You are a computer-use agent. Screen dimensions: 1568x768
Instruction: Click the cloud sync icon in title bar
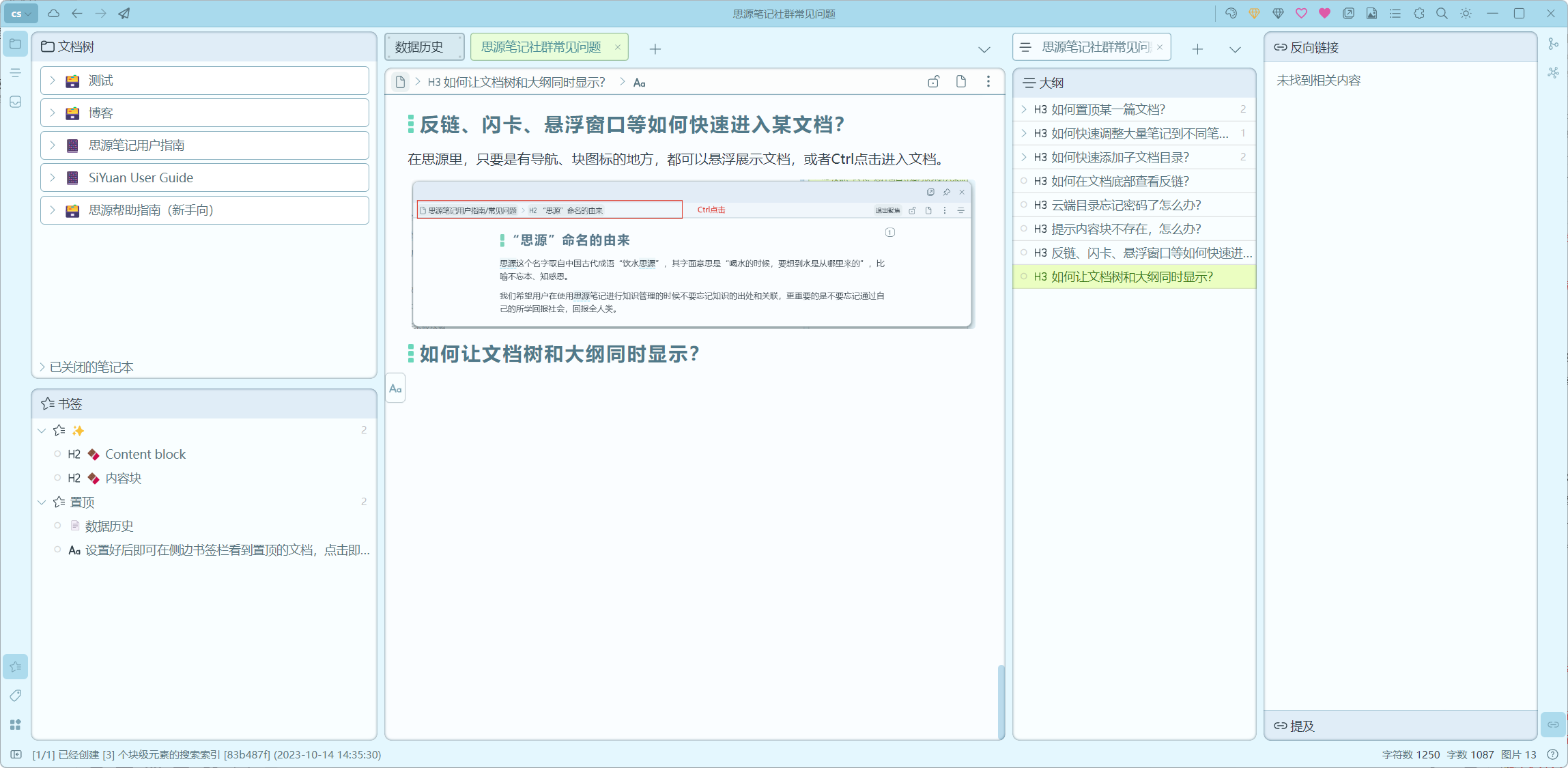coord(53,14)
